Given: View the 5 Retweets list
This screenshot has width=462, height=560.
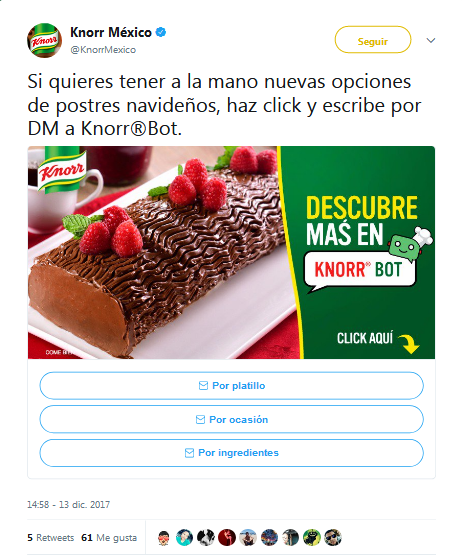Looking at the screenshot, I should pyautogui.click(x=51, y=538).
